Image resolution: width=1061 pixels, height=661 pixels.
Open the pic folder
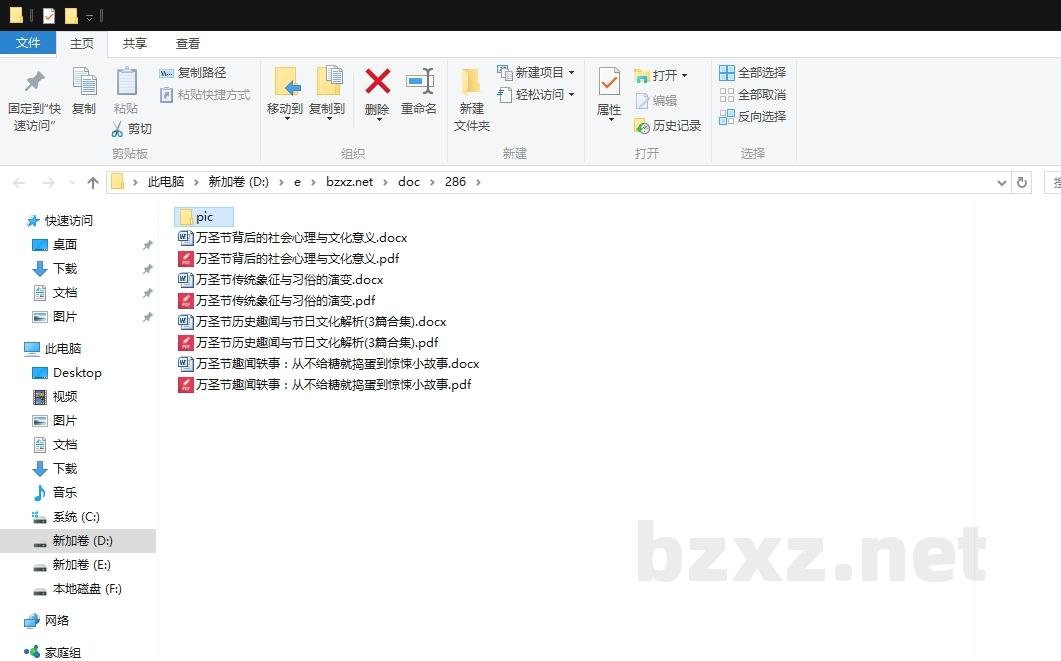pos(204,217)
